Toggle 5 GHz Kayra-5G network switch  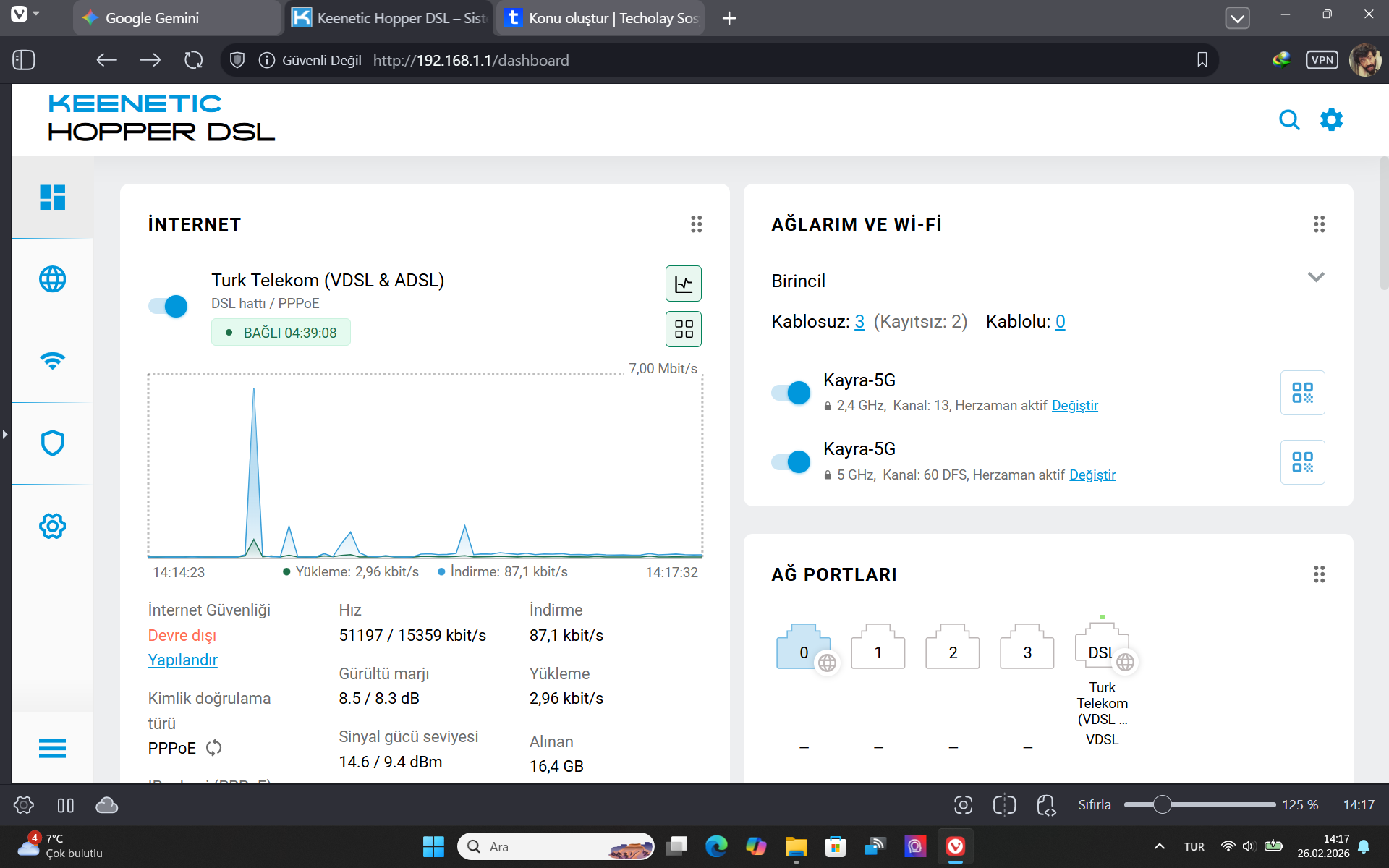point(791,461)
